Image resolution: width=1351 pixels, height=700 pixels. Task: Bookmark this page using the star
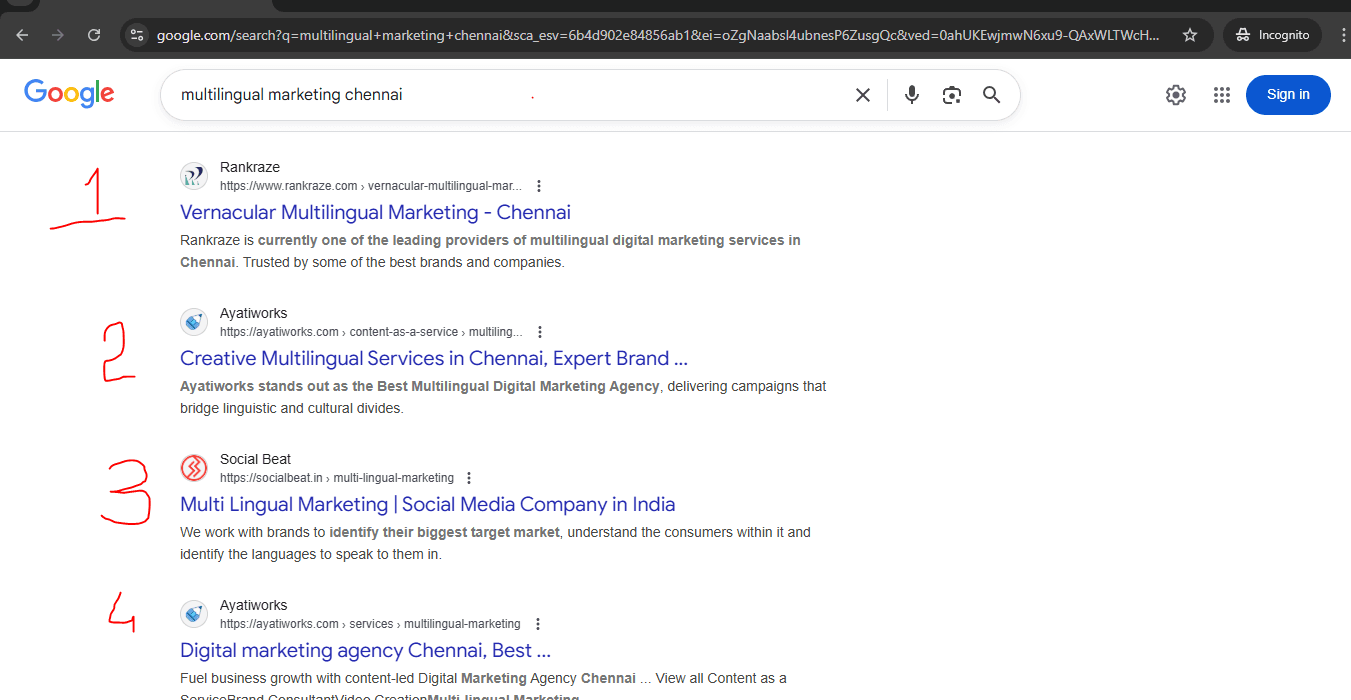point(1190,34)
